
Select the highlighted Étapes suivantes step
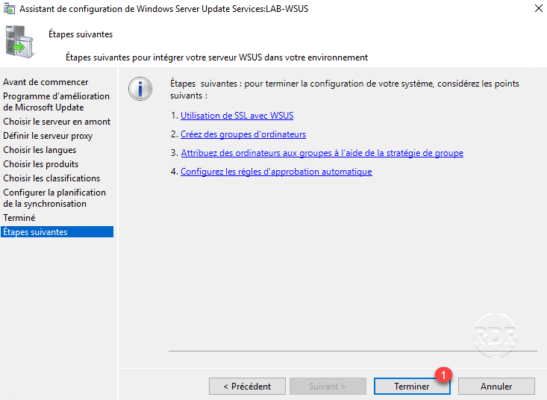tap(57, 232)
